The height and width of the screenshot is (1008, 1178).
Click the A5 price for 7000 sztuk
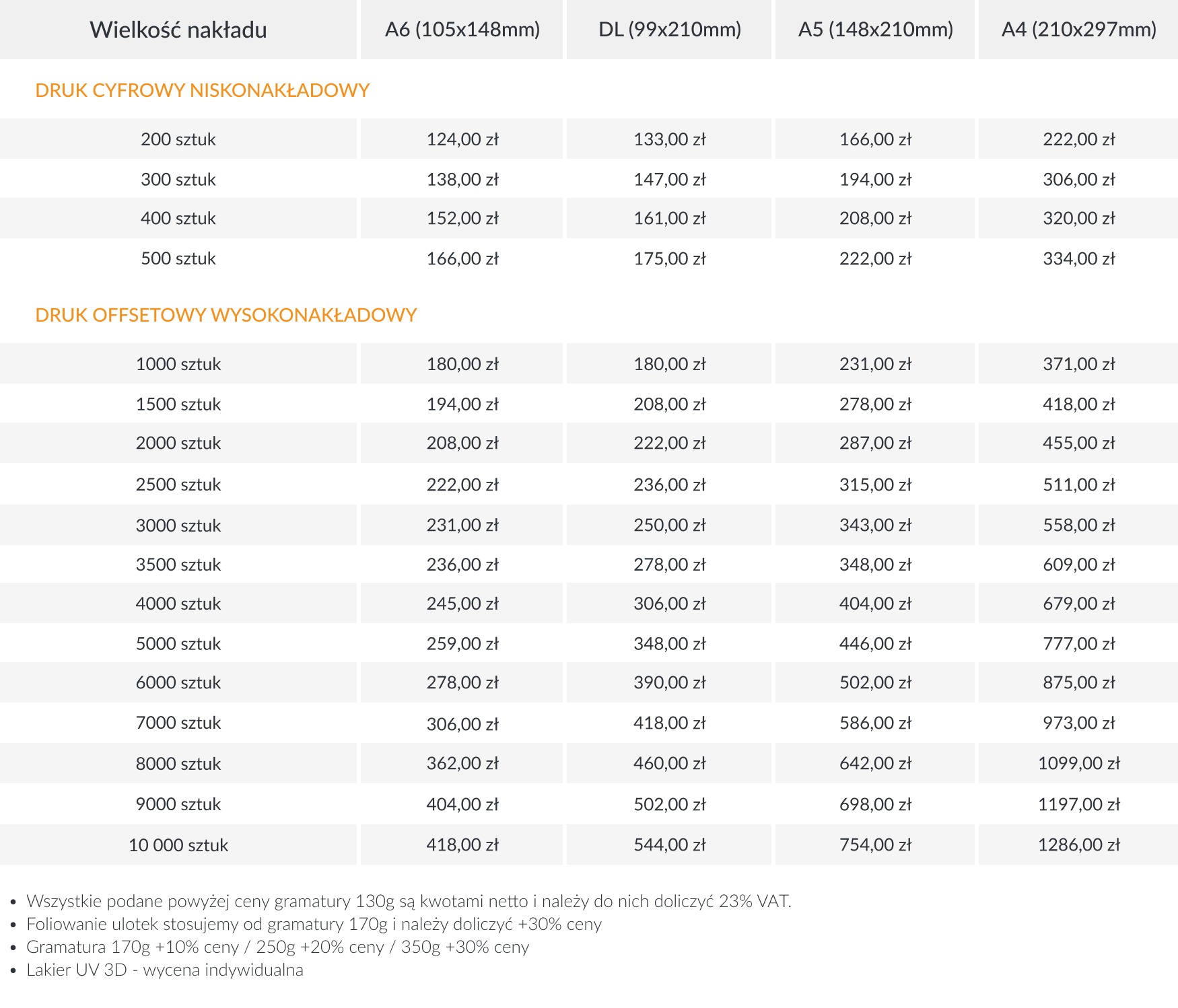click(x=876, y=723)
